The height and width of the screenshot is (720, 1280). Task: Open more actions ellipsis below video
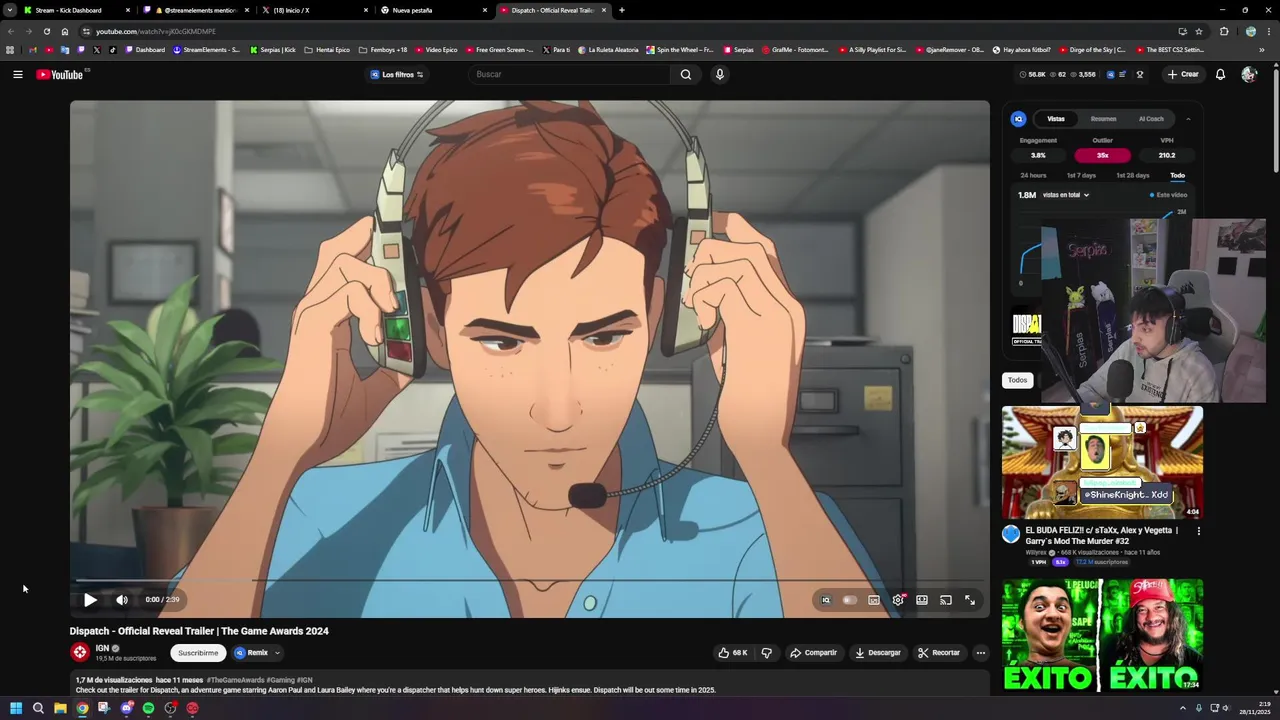tap(980, 653)
